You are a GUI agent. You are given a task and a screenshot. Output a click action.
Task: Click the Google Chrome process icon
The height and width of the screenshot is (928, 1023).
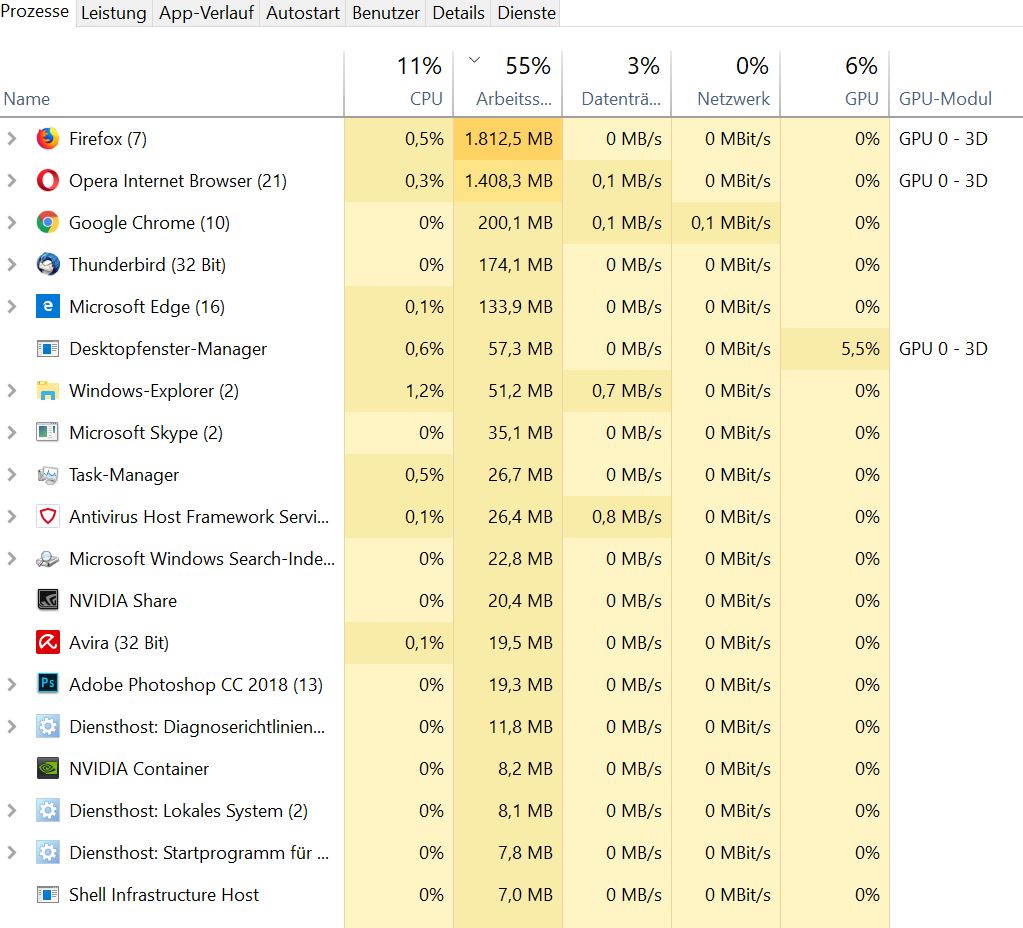click(x=48, y=223)
